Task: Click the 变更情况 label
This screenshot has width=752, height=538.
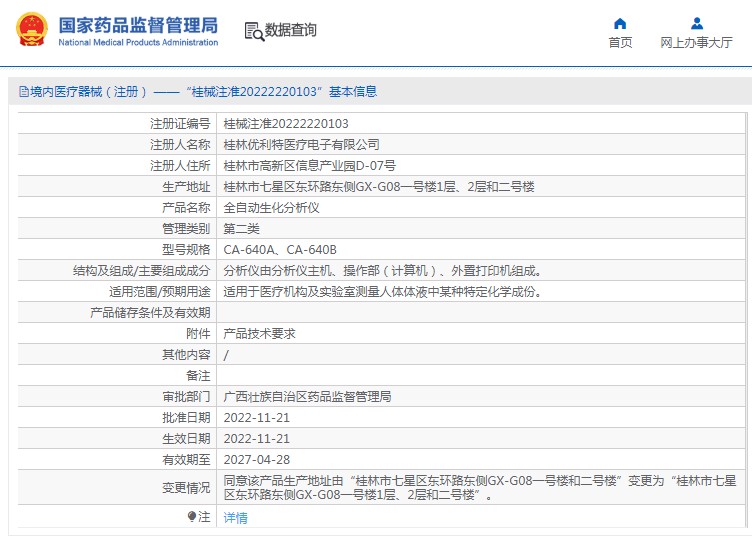Action: pos(186,488)
